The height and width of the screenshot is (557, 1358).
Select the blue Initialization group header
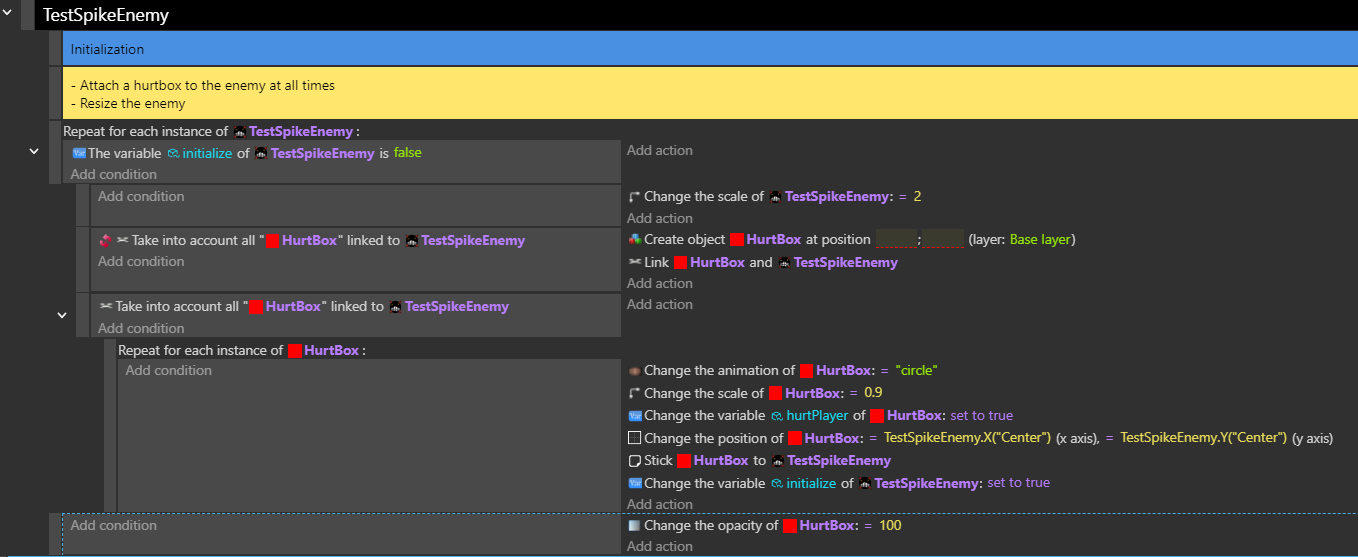click(710, 49)
